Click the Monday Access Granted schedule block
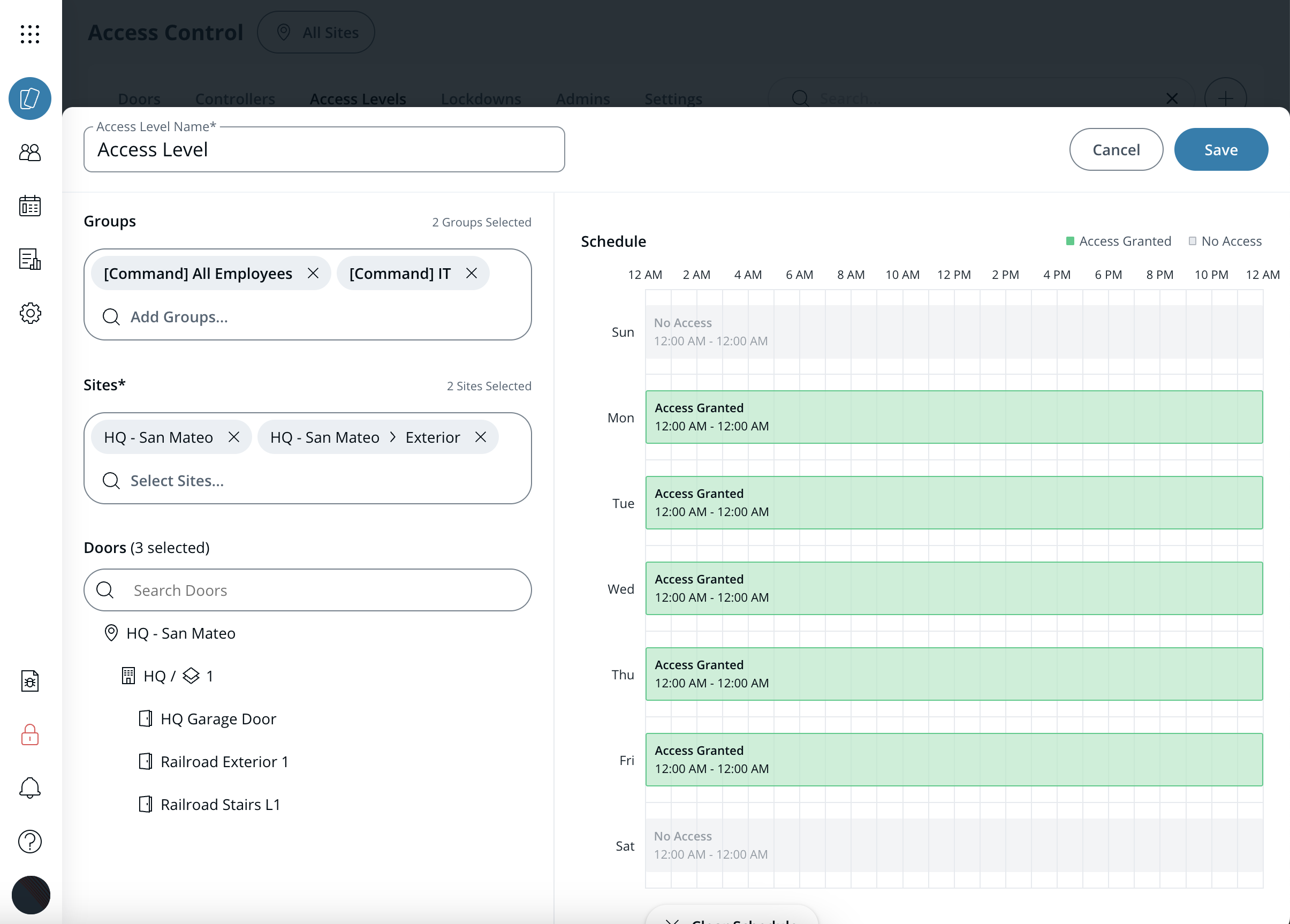This screenshot has height=924, width=1290. coord(953,417)
